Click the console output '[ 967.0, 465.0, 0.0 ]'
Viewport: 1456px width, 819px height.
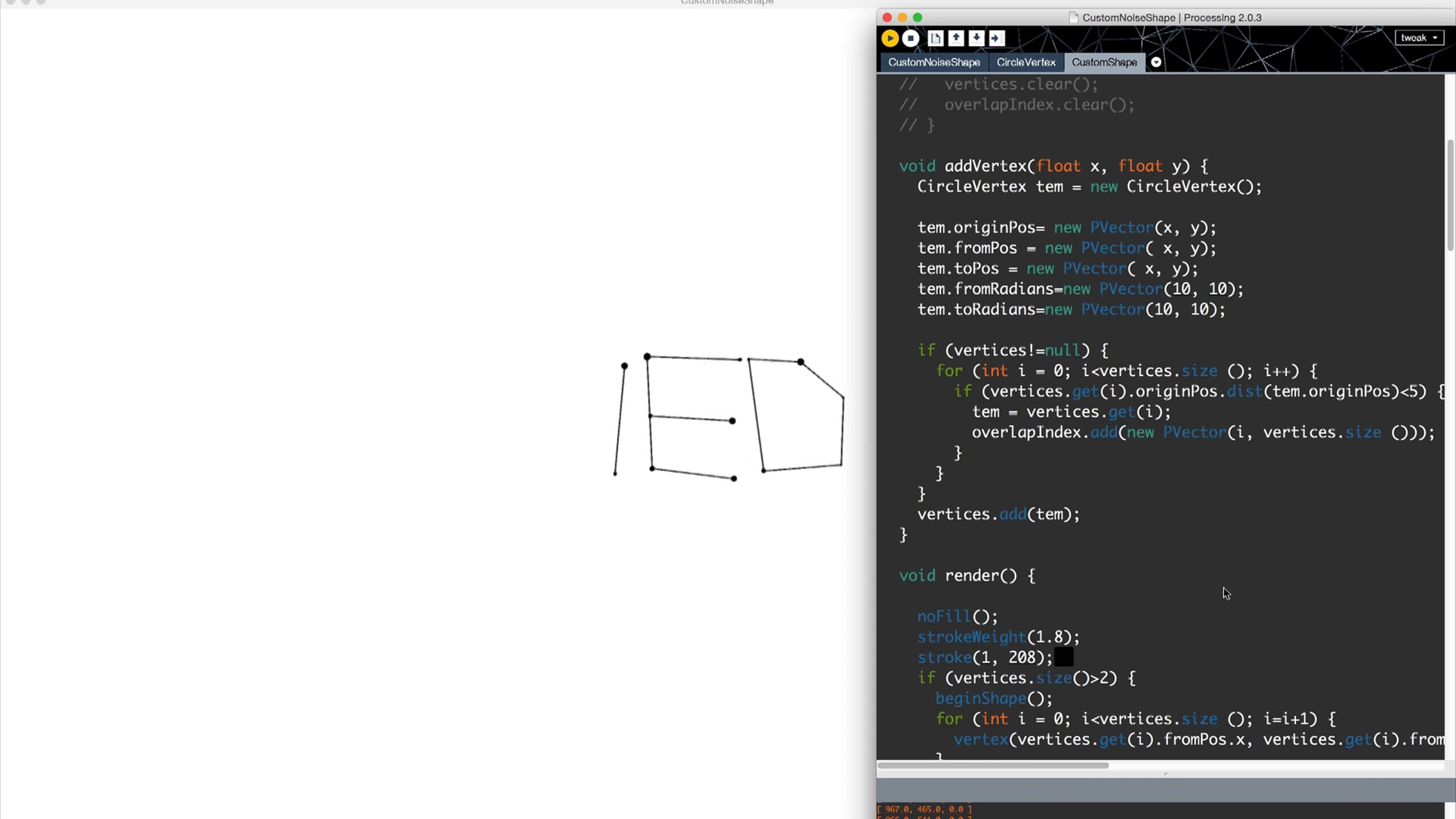925,809
